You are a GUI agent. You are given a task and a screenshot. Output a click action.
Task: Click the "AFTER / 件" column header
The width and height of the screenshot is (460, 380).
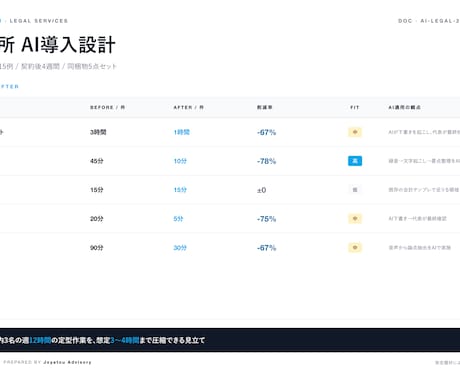click(188, 107)
